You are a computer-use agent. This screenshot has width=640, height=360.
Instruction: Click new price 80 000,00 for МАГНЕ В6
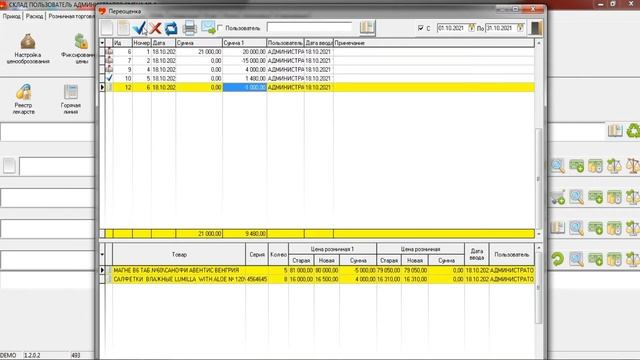[x=327, y=270]
